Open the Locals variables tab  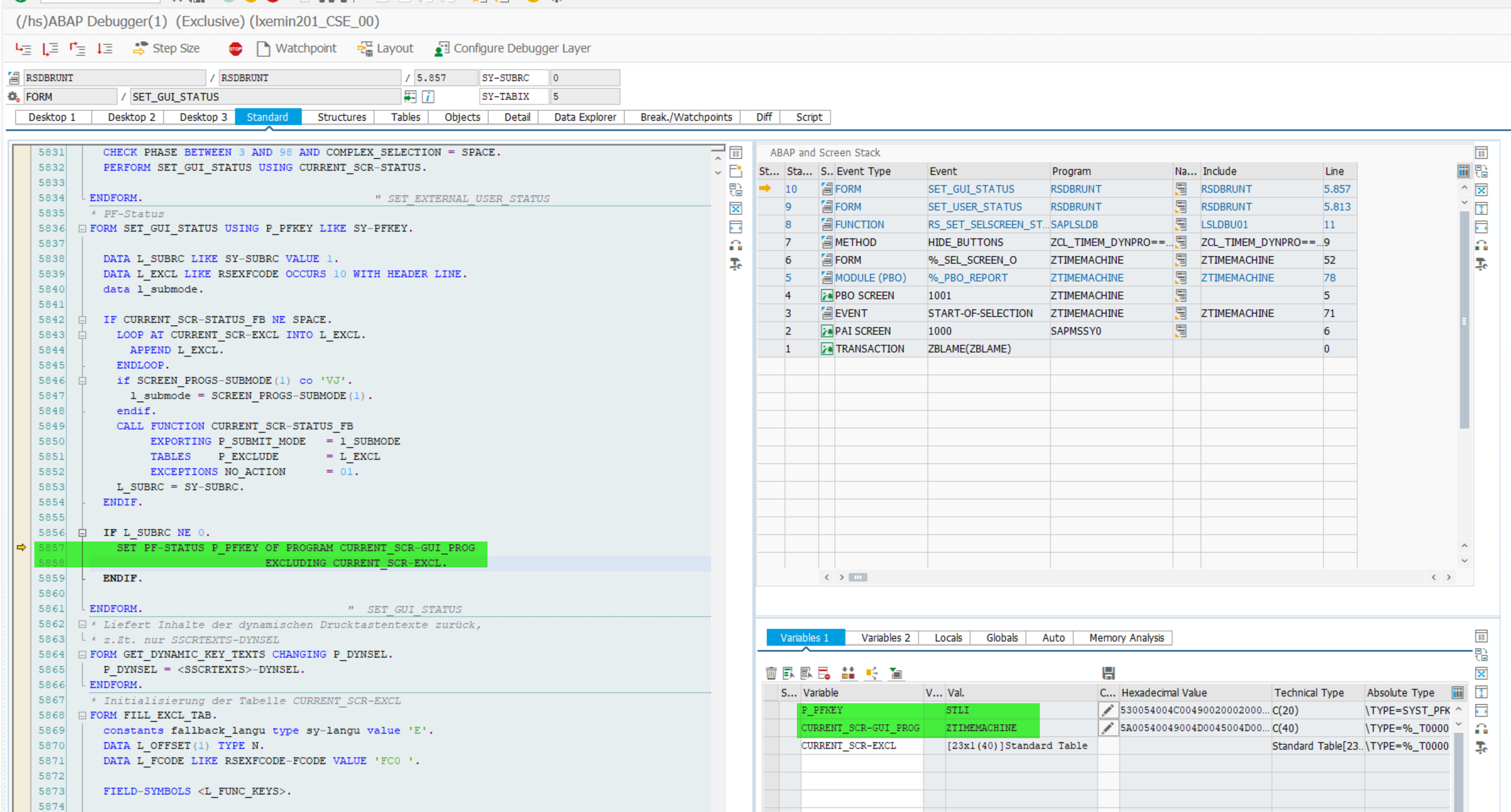pos(948,638)
